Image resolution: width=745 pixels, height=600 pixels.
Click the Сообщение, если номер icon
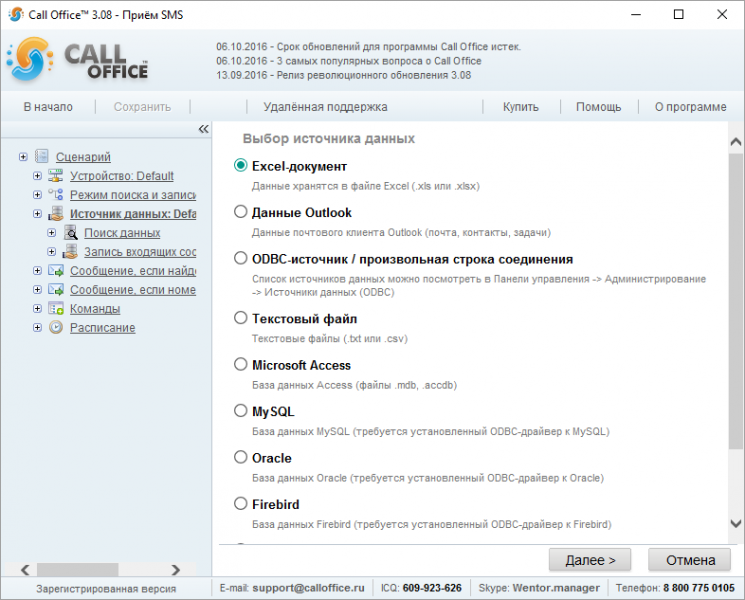tap(56, 289)
